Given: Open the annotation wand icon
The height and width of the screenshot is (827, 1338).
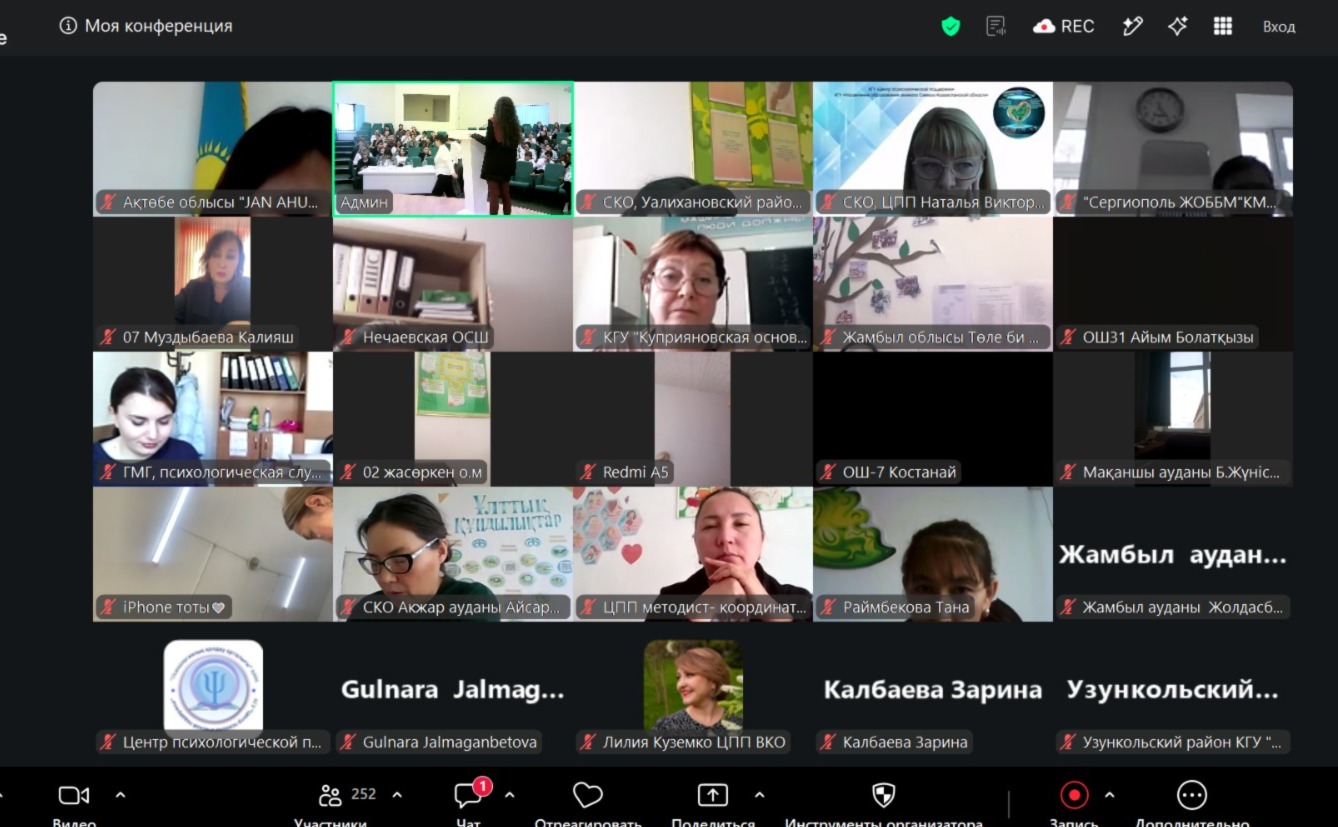Looking at the screenshot, I should pos(1132,27).
